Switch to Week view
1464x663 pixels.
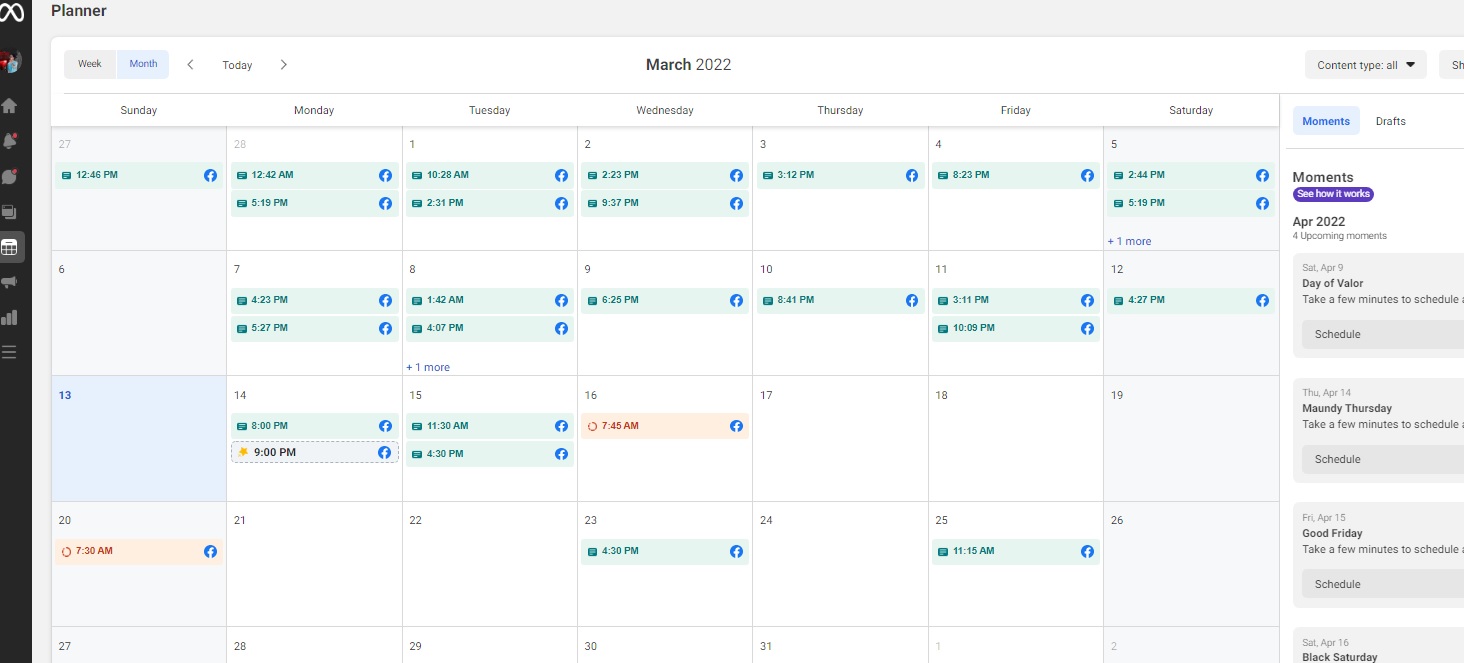tap(90, 64)
